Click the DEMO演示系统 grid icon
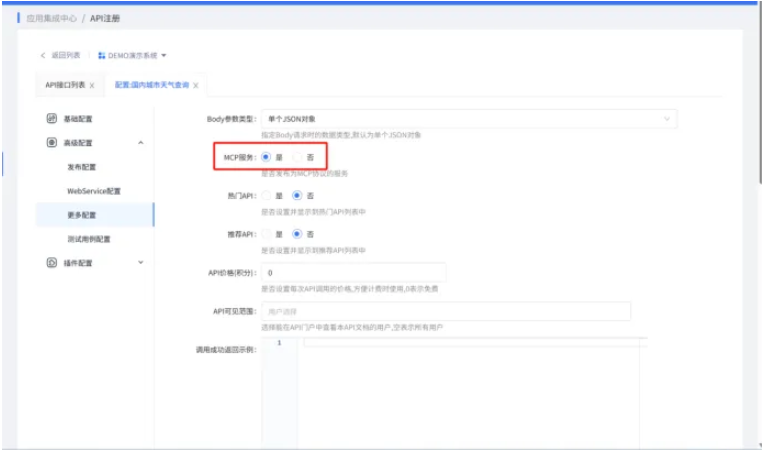763x450 pixels. pyautogui.click(x=102, y=55)
